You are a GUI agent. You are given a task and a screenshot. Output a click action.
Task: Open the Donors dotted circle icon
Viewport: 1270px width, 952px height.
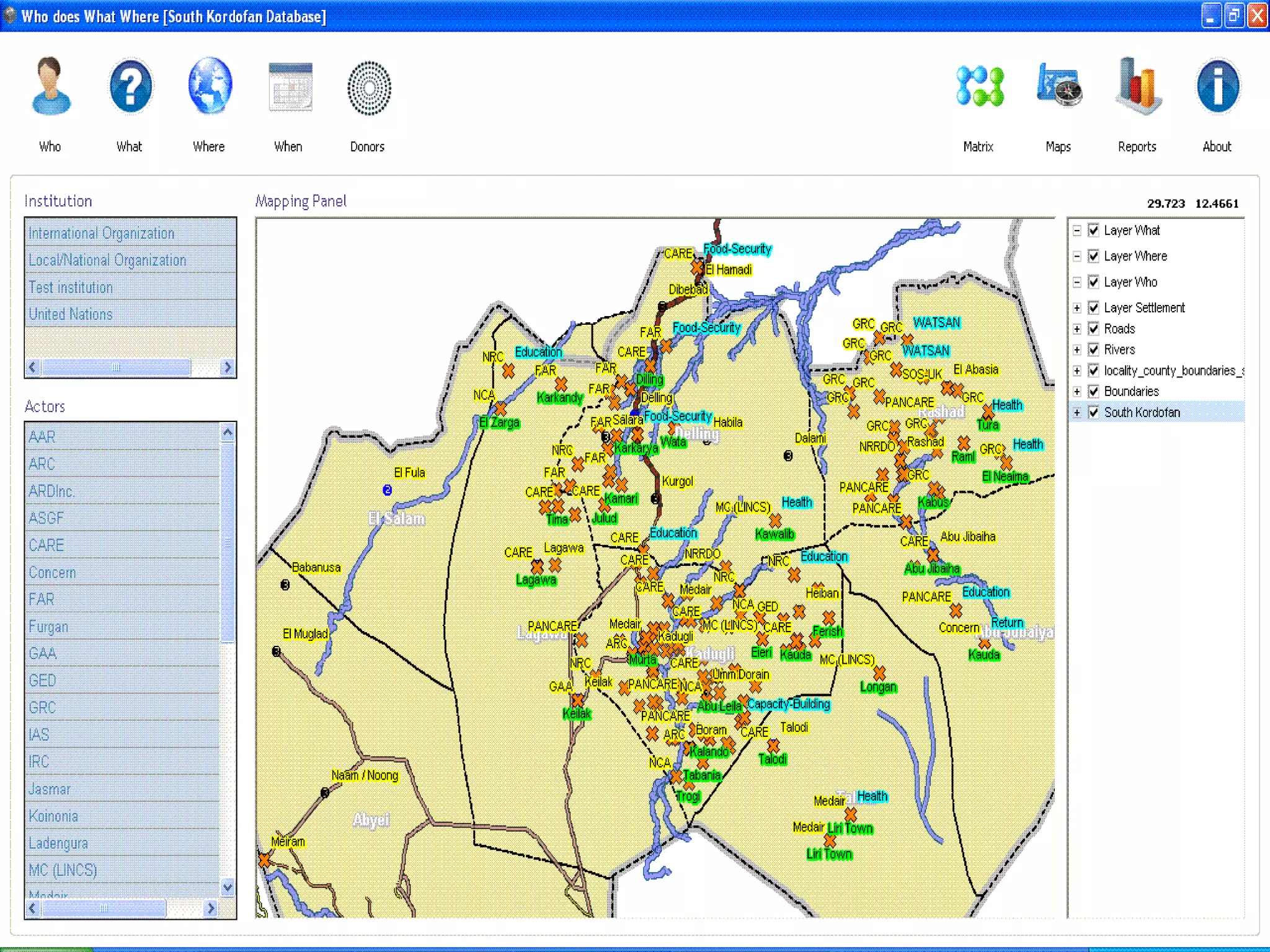[369, 89]
